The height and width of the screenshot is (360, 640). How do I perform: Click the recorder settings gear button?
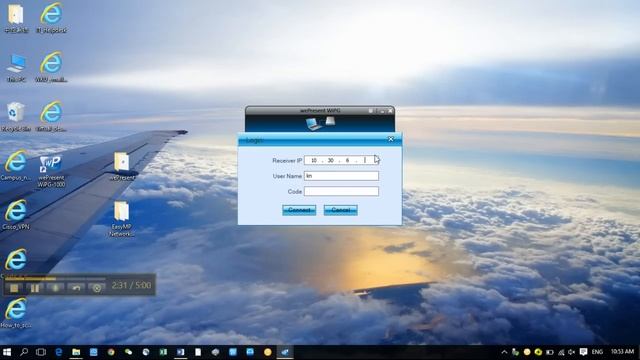[97, 288]
